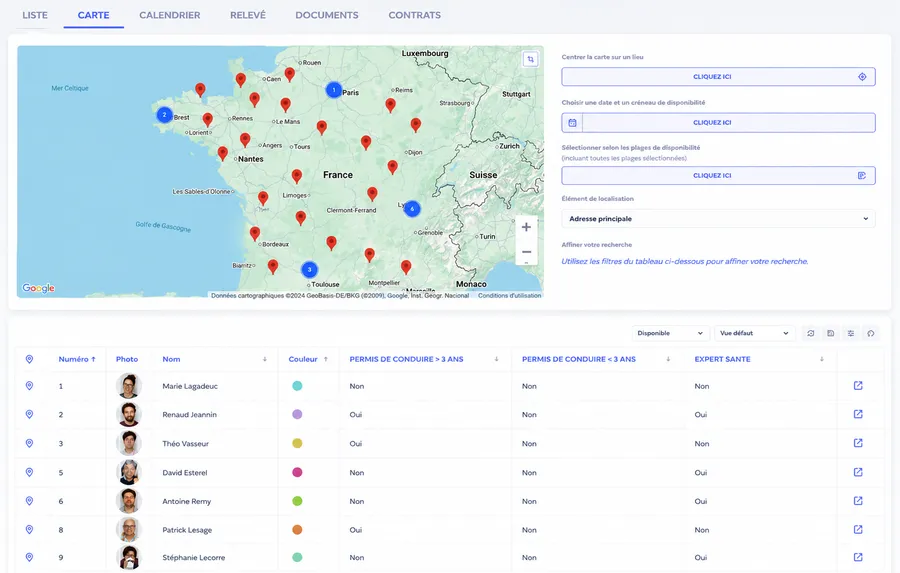Screen dimensions: 900x573
Task: Zoom out of the map with minus
Action: tap(526, 252)
